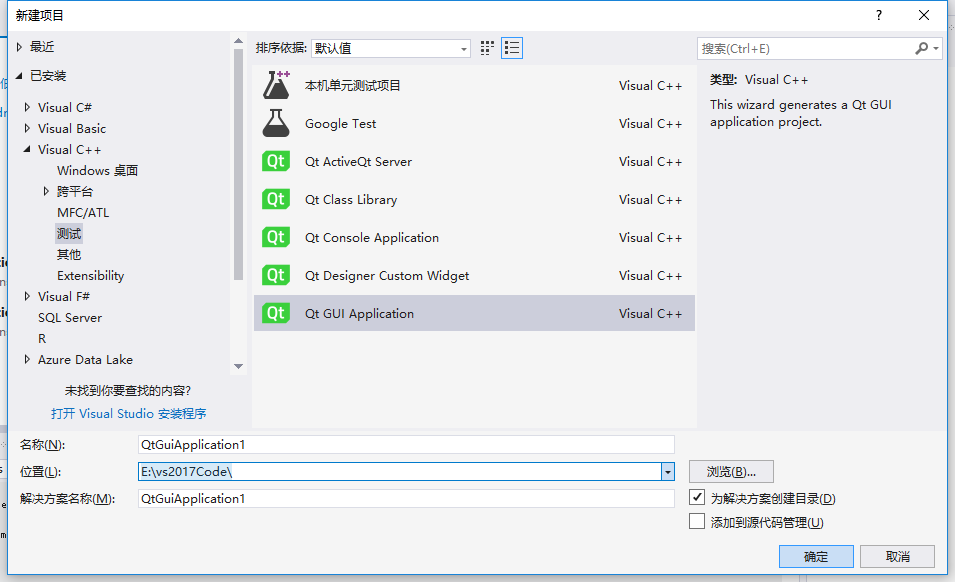Select Windows 桌面 tree item

click(97, 170)
